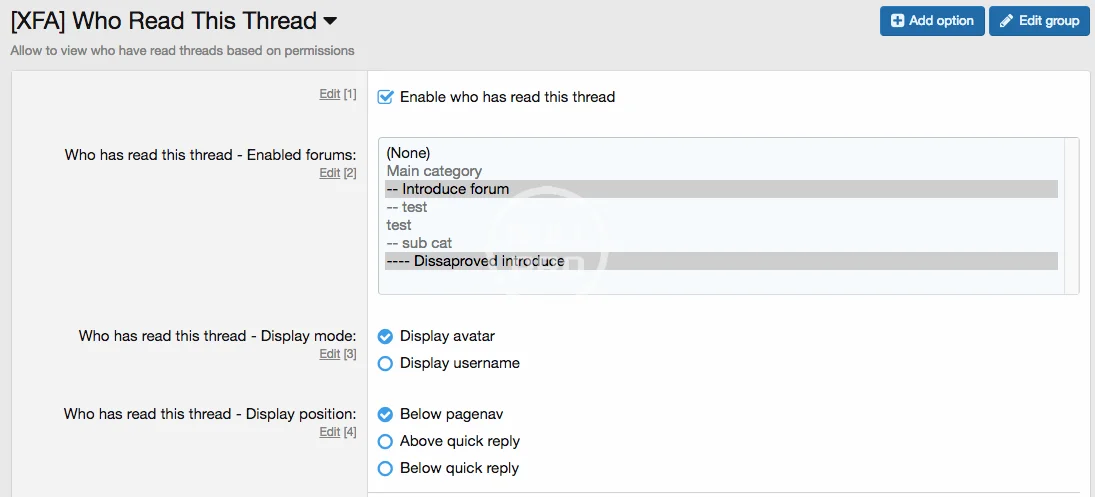
Task: Select Display avatar radio option
Action: coord(385,337)
